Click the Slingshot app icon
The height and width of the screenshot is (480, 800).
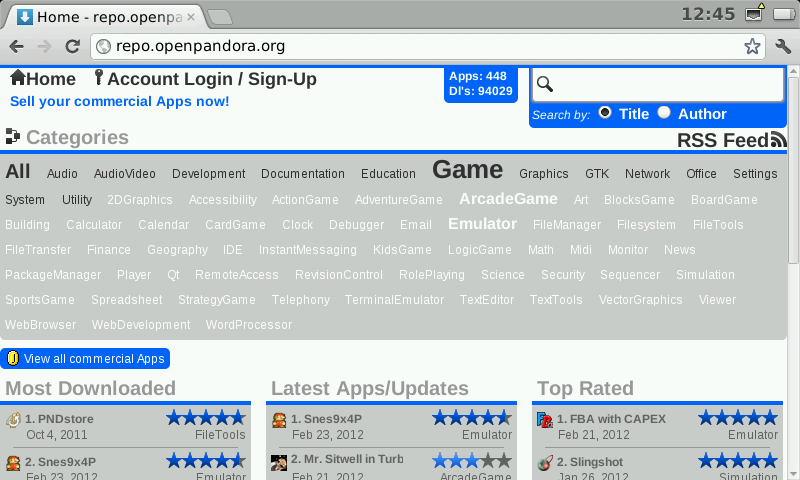click(545, 463)
